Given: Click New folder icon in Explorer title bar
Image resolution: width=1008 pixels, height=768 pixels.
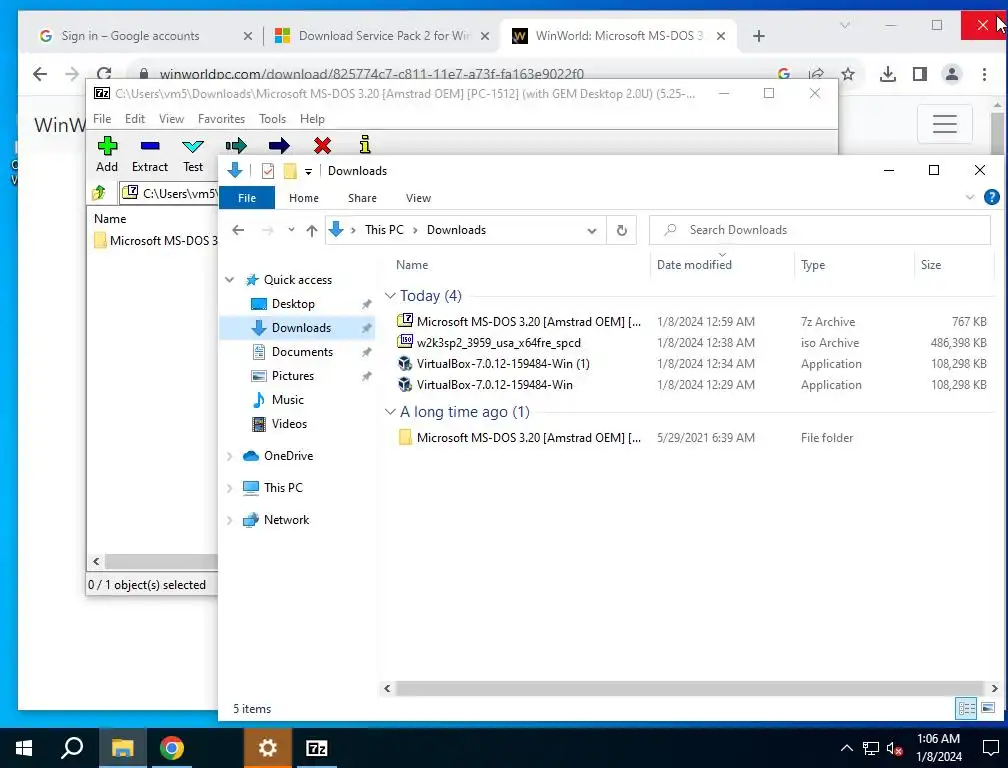Looking at the screenshot, I should [x=290, y=171].
